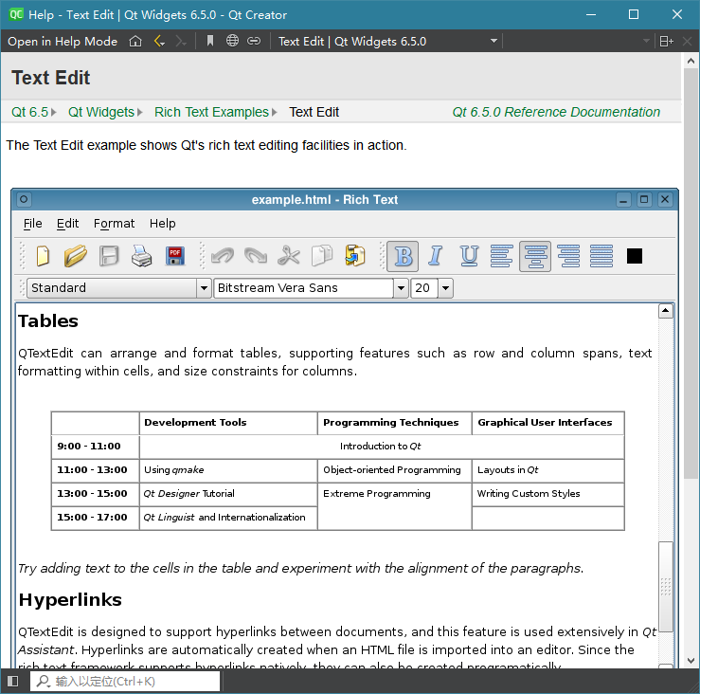Select Align Center paragraph button
This screenshot has width=701, height=694.
click(x=535, y=256)
